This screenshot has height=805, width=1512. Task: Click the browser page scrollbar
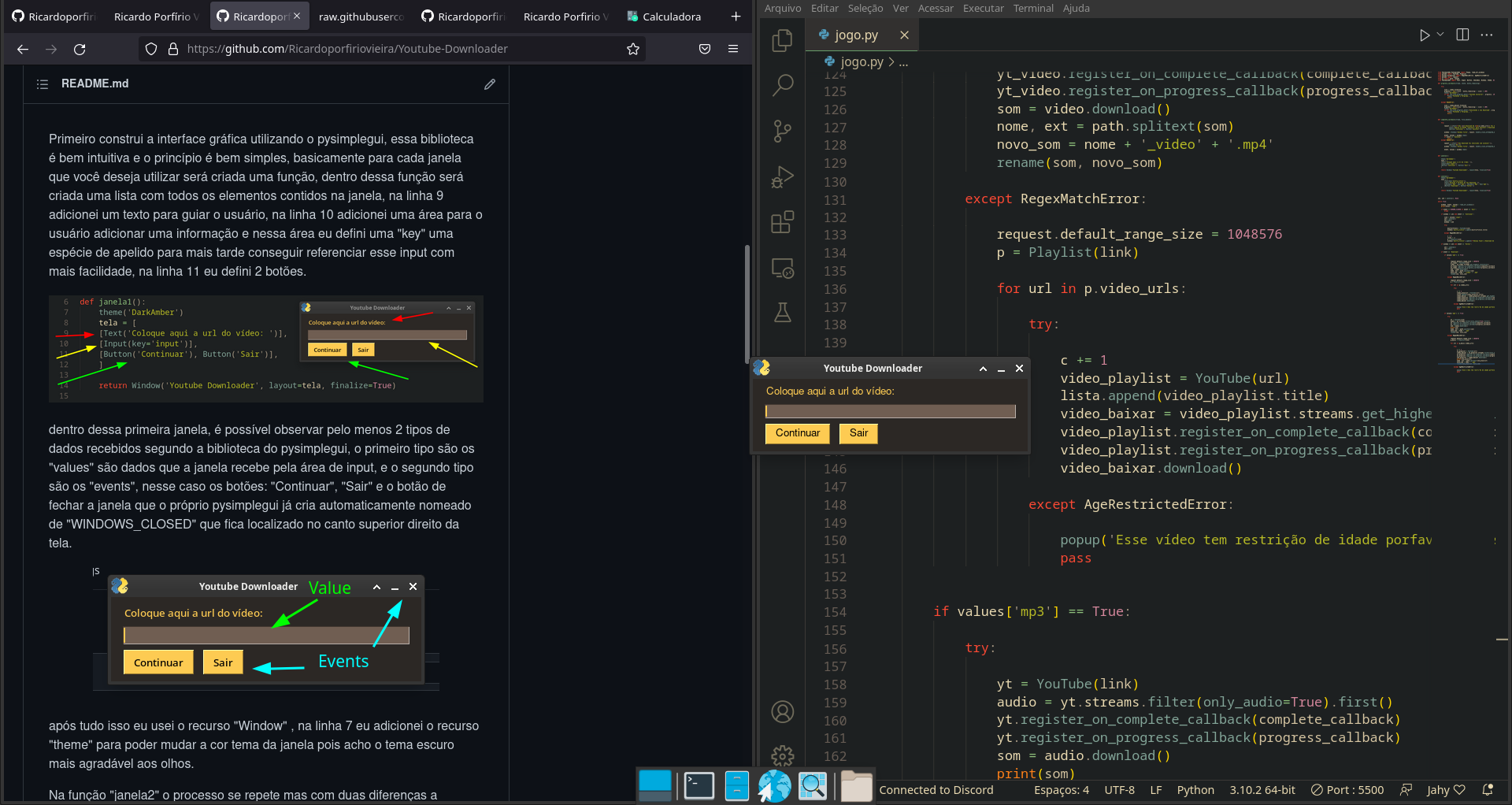pos(747,304)
